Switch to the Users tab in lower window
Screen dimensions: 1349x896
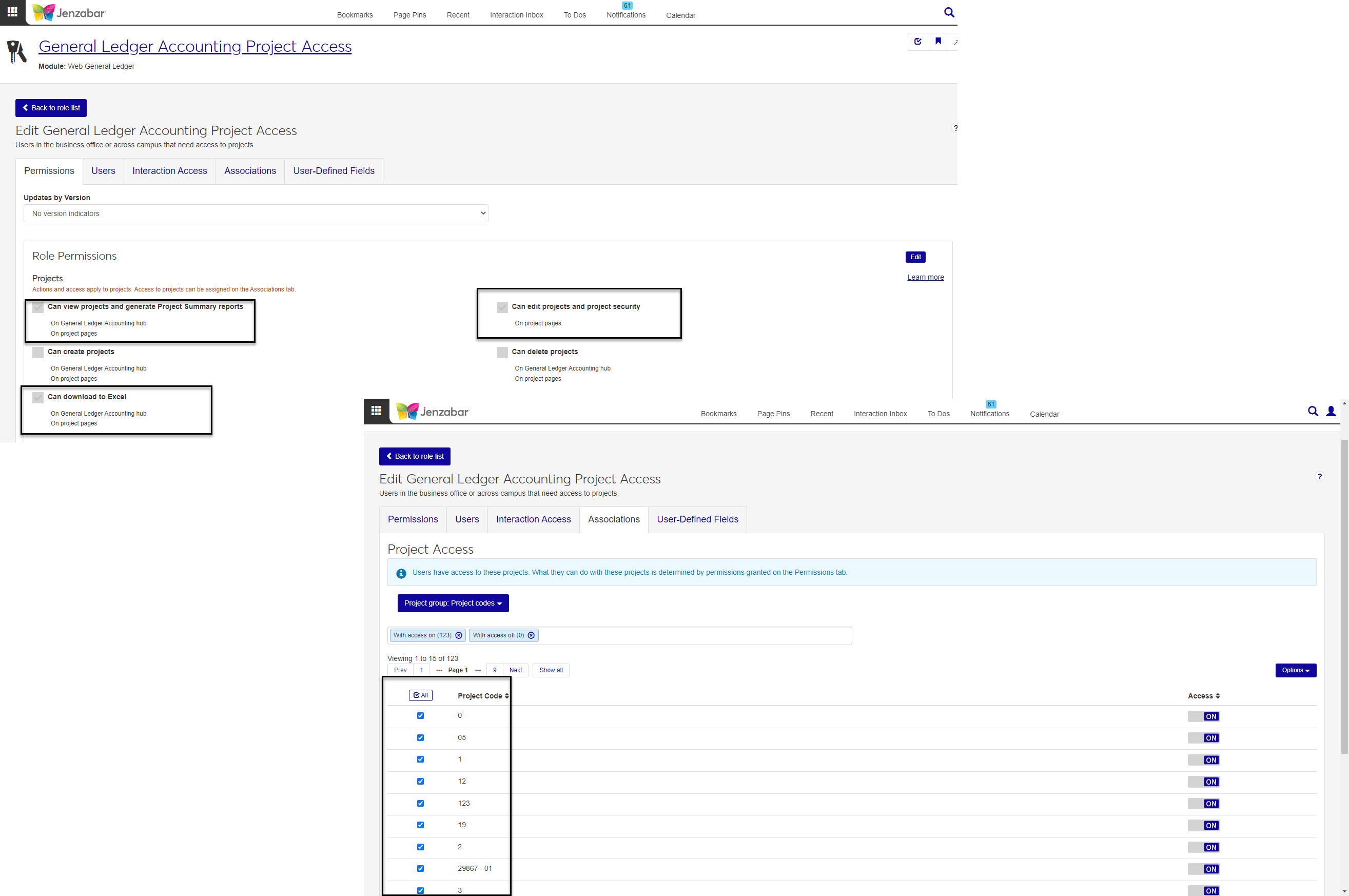coord(467,519)
